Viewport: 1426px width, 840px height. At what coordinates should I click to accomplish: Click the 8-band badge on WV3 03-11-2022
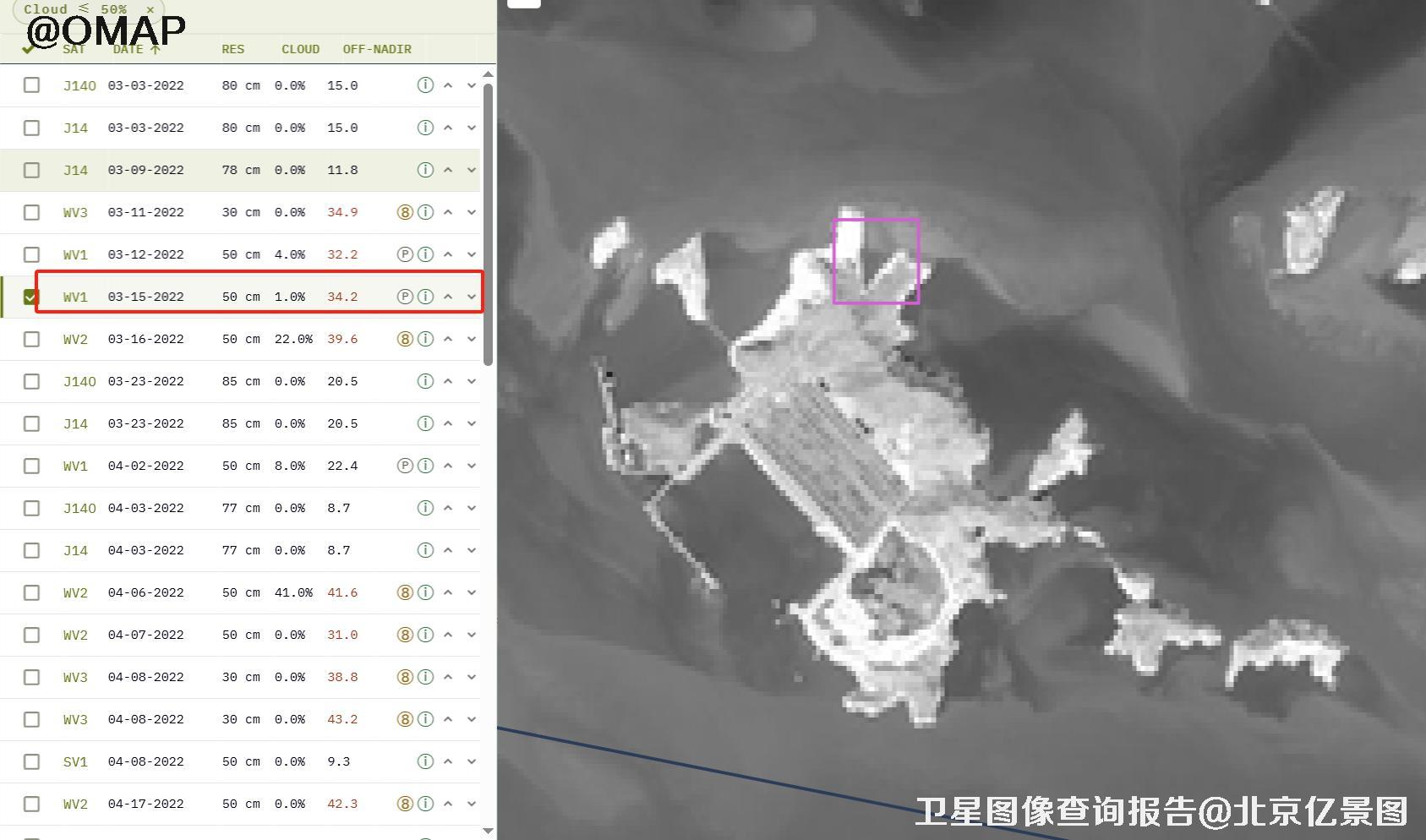pos(405,212)
